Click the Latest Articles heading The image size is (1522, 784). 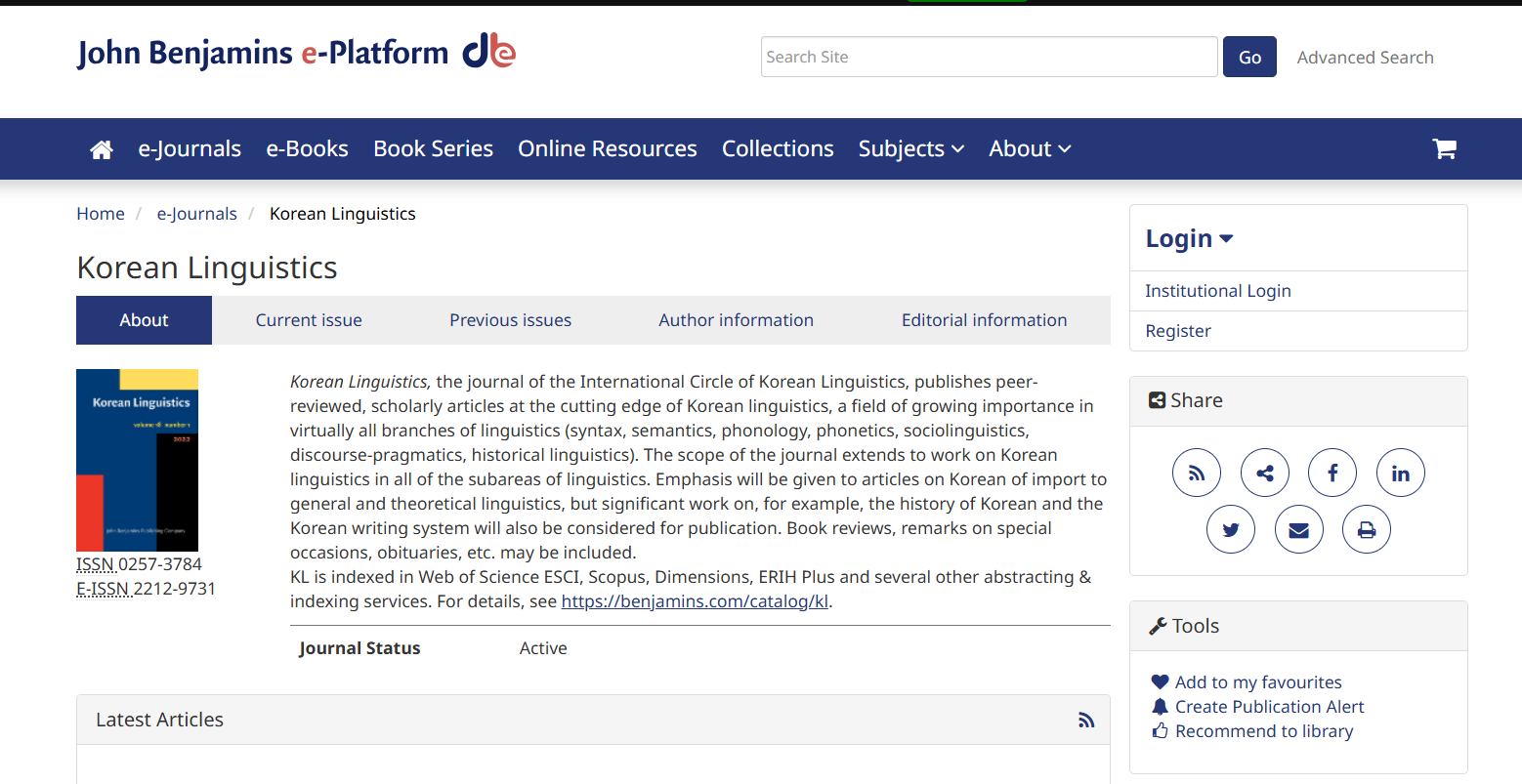point(159,720)
